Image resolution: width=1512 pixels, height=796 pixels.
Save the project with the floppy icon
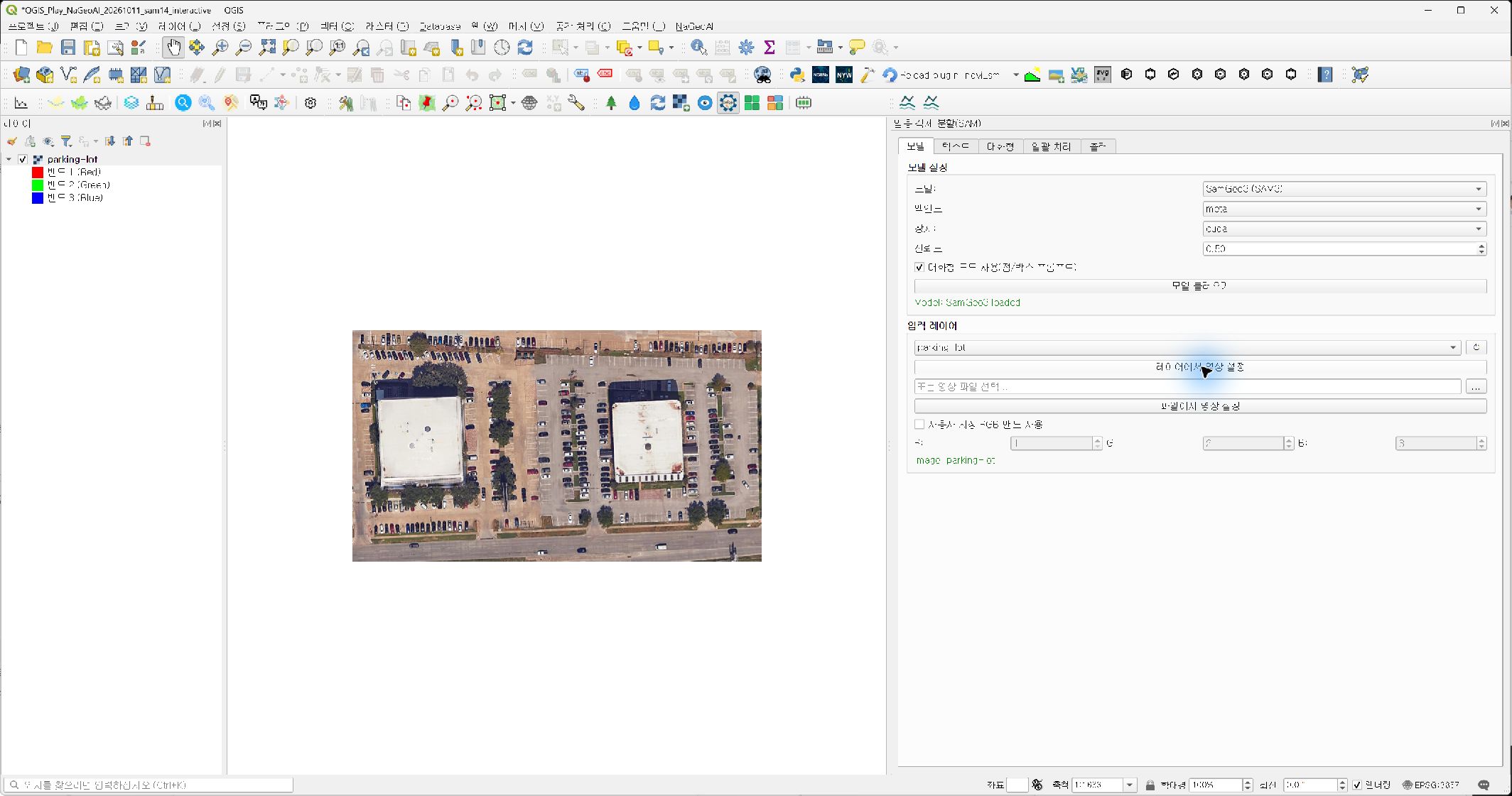[x=68, y=48]
